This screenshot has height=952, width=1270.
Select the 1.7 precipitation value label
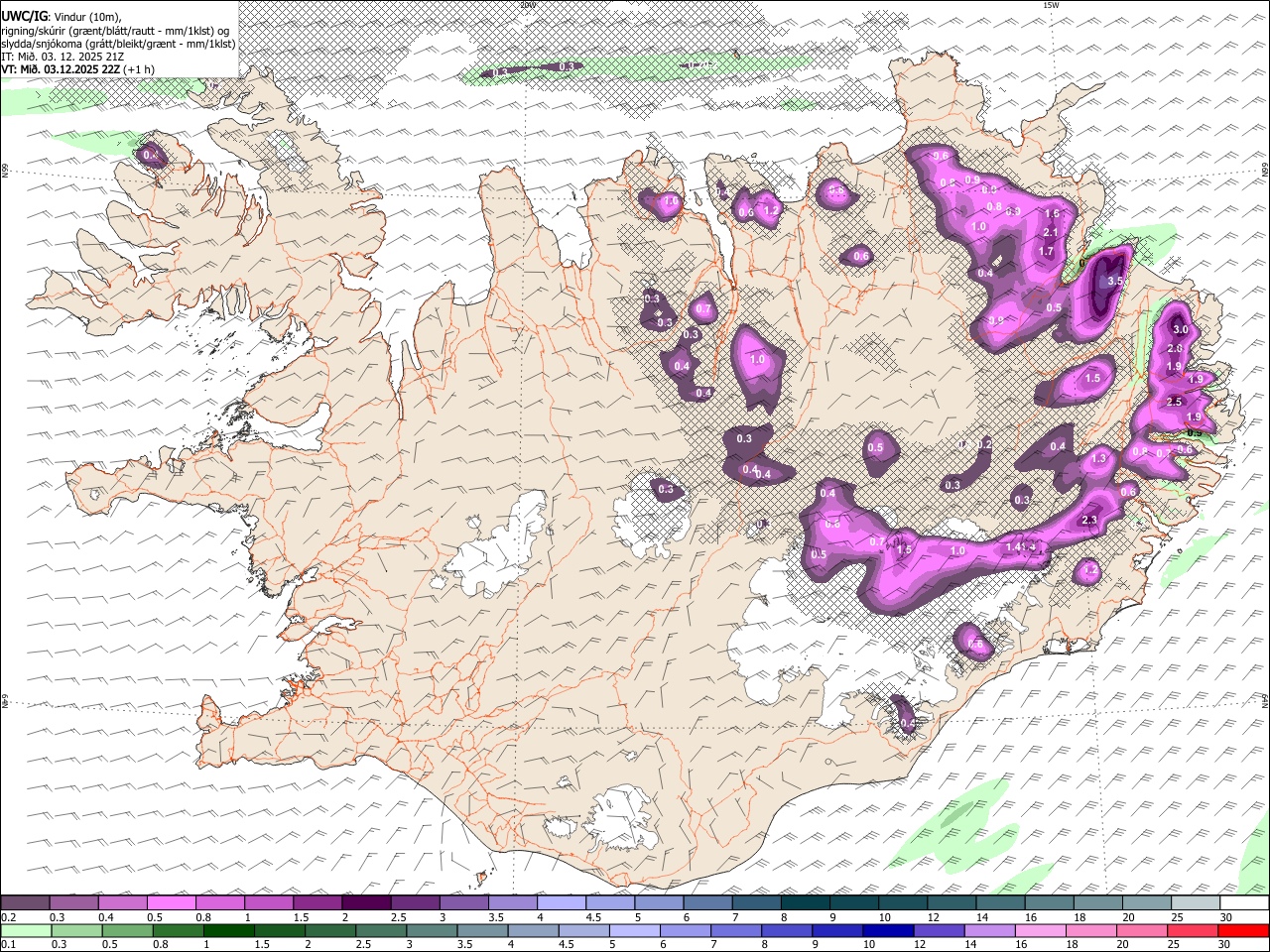point(1046,252)
